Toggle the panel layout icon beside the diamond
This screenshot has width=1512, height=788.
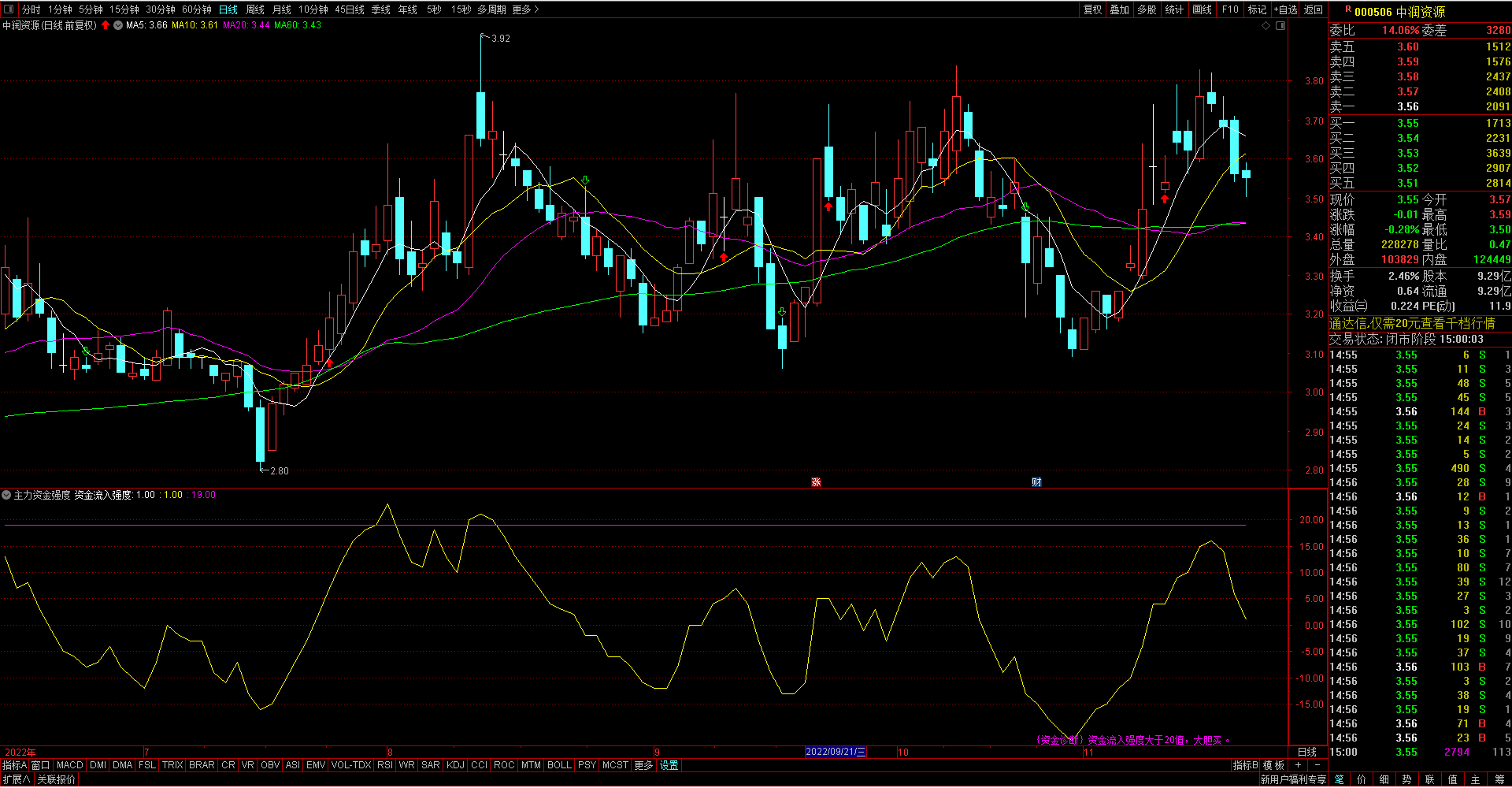[x=1280, y=26]
